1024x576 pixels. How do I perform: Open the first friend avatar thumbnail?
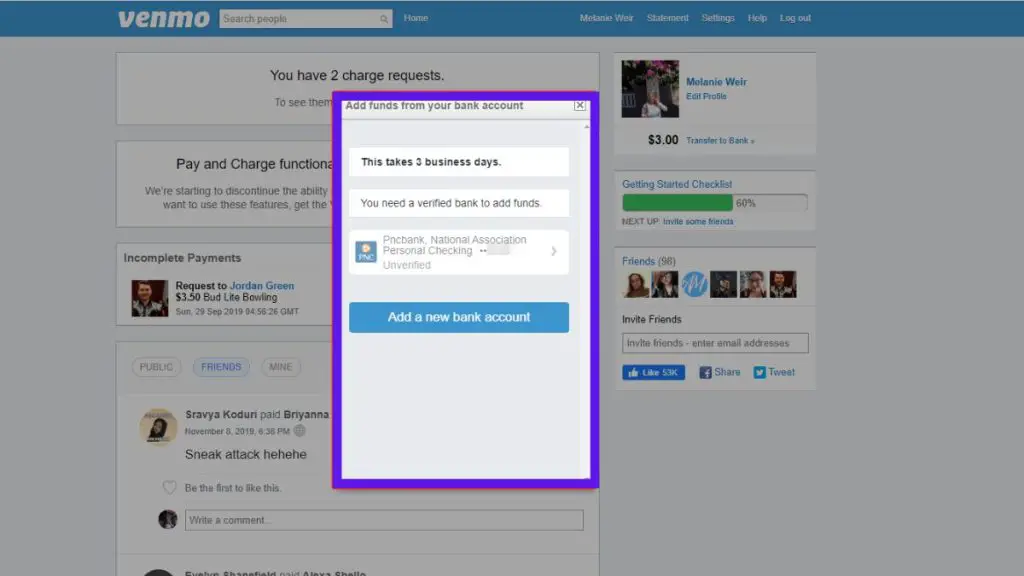click(635, 285)
